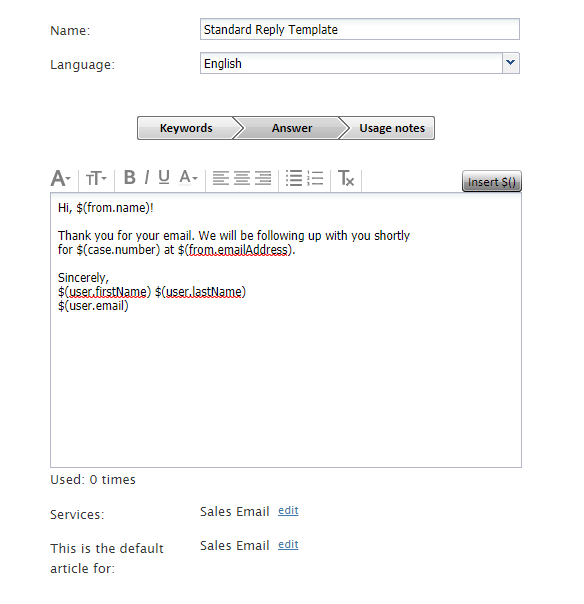584x604 pixels.
Task: Click the Insert $() button
Action: [492, 181]
